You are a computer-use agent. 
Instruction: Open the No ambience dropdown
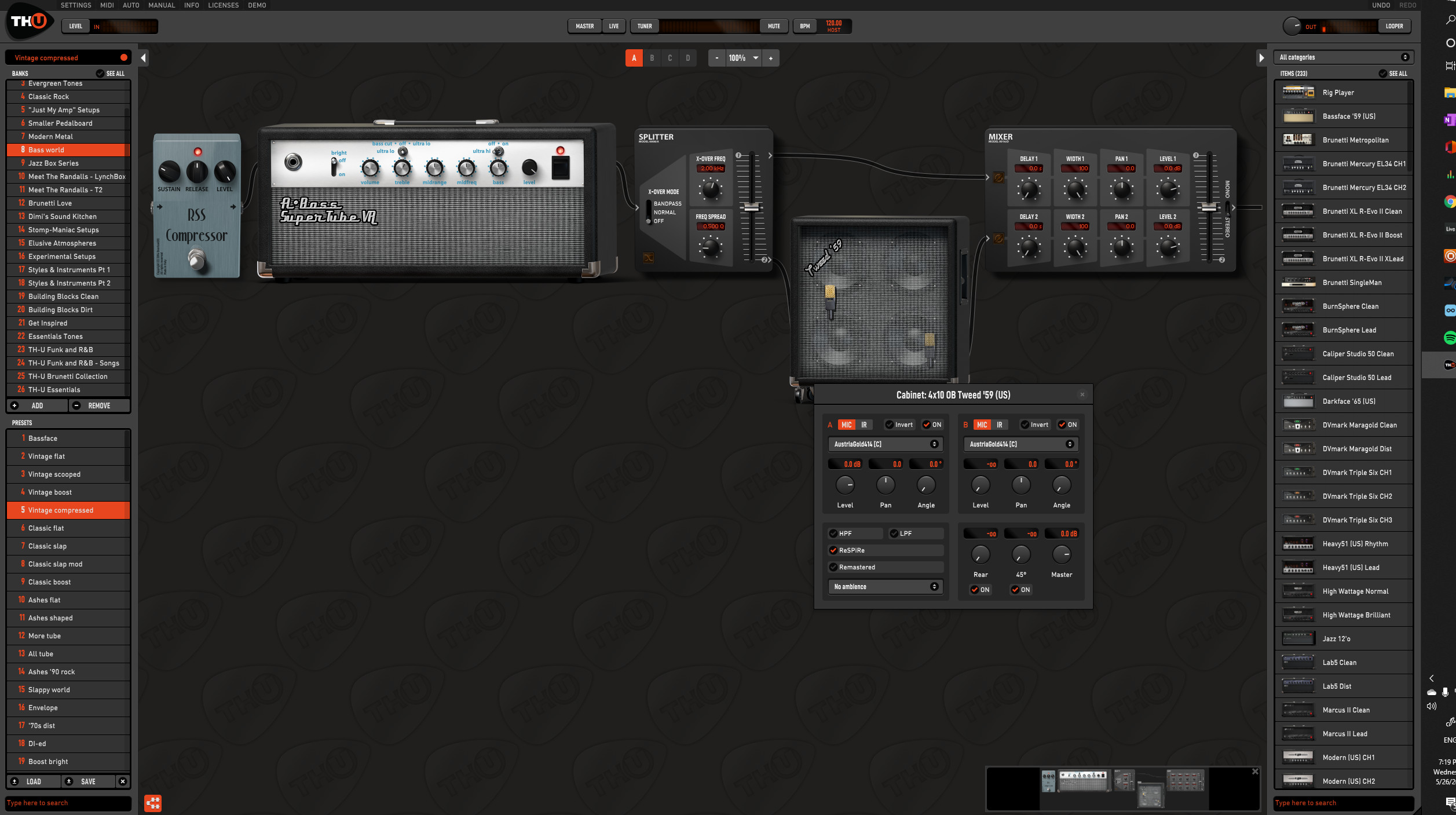885,587
